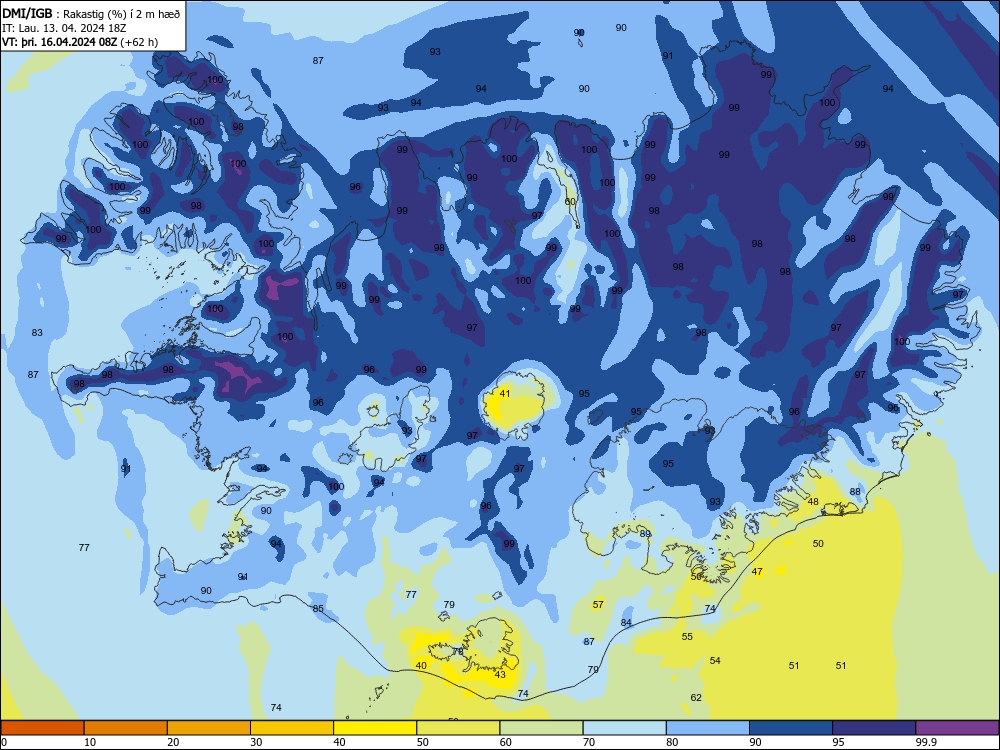Image resolution: width=1000 pixels, height=750 pixels.
Task: Click the '95' legend scale label
Action: click(x=839, y=742)
